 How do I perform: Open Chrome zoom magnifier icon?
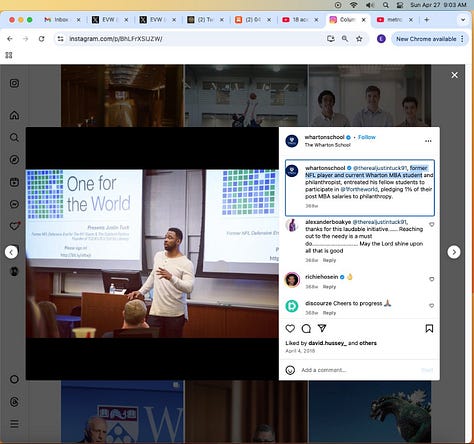pos(345,39)
